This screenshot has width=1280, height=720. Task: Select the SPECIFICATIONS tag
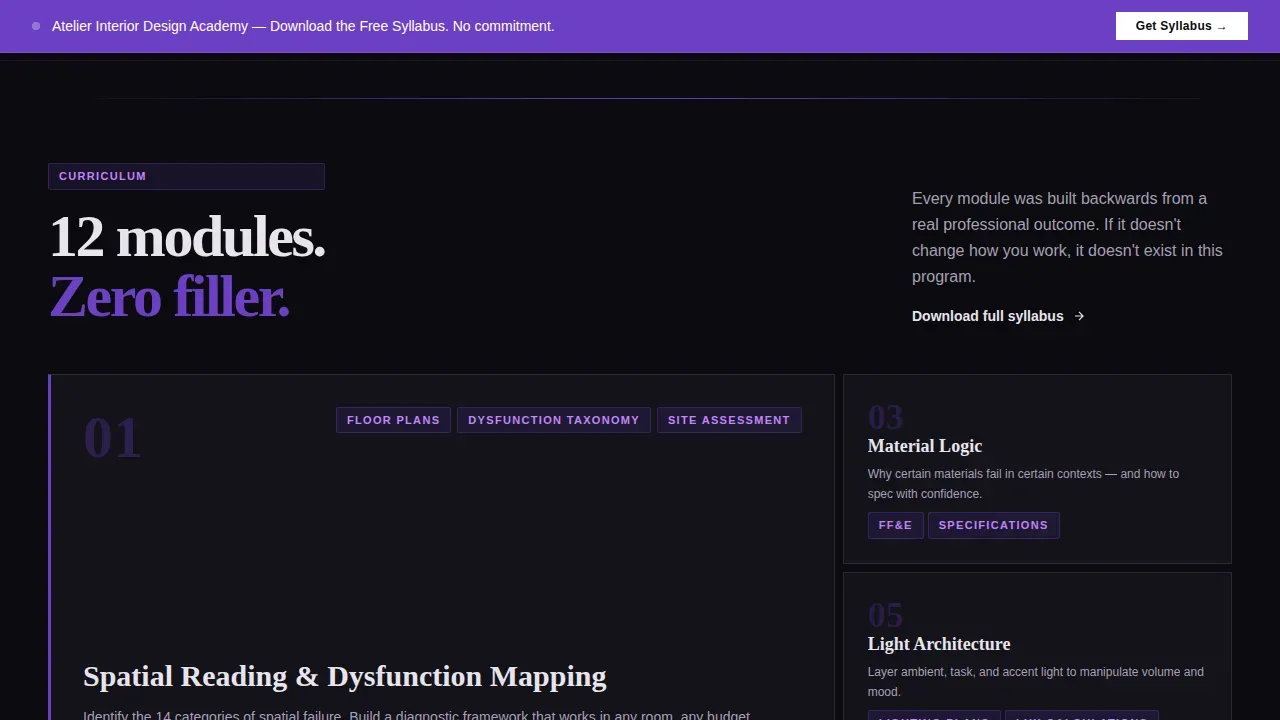pos(993,525)
